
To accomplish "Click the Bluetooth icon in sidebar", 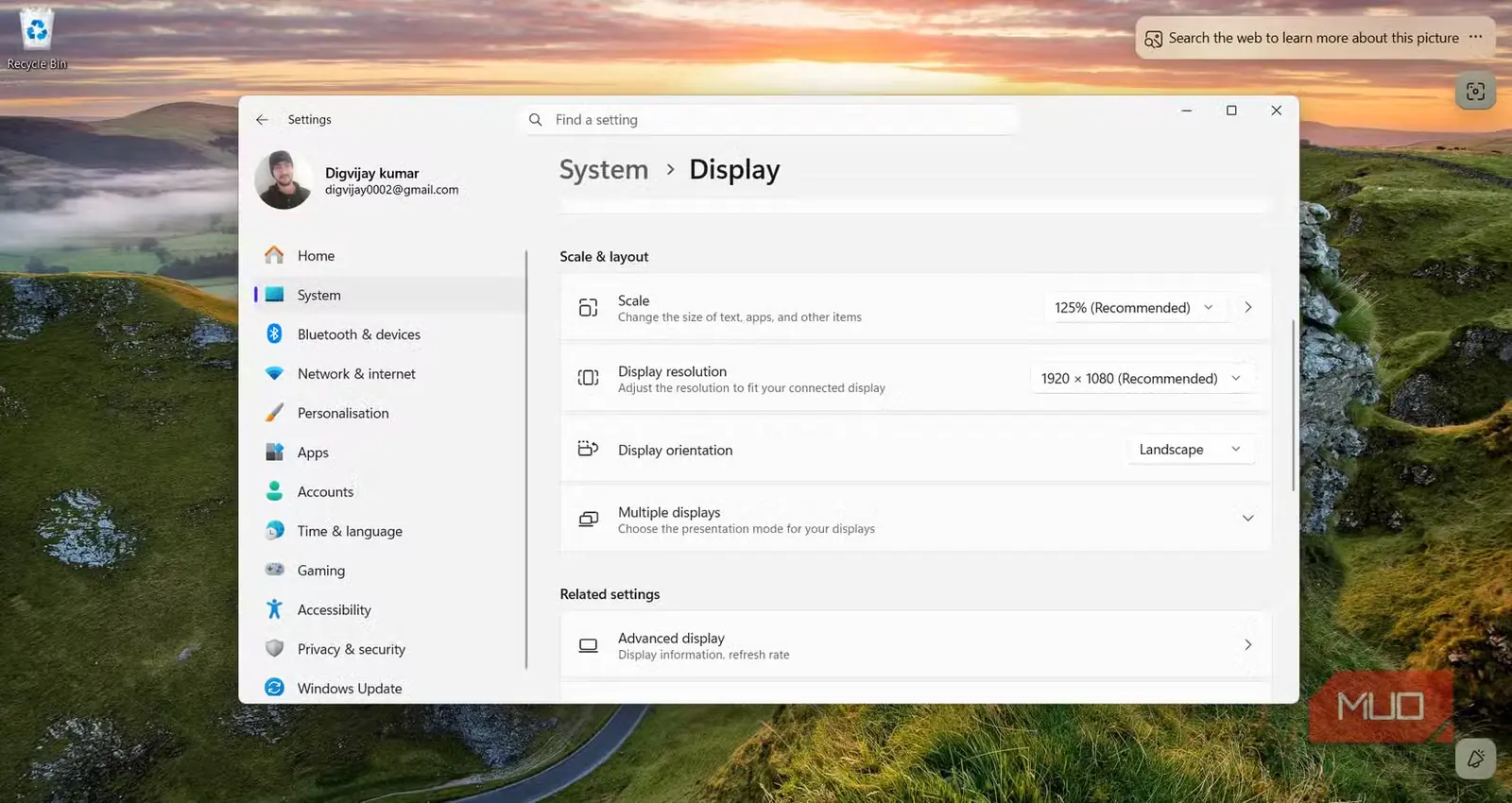I will [274, 333].
